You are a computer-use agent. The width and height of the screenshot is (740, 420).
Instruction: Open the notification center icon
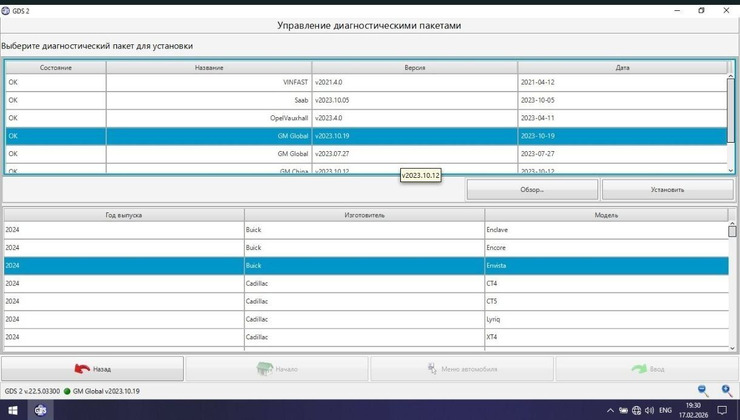[722, 410]
